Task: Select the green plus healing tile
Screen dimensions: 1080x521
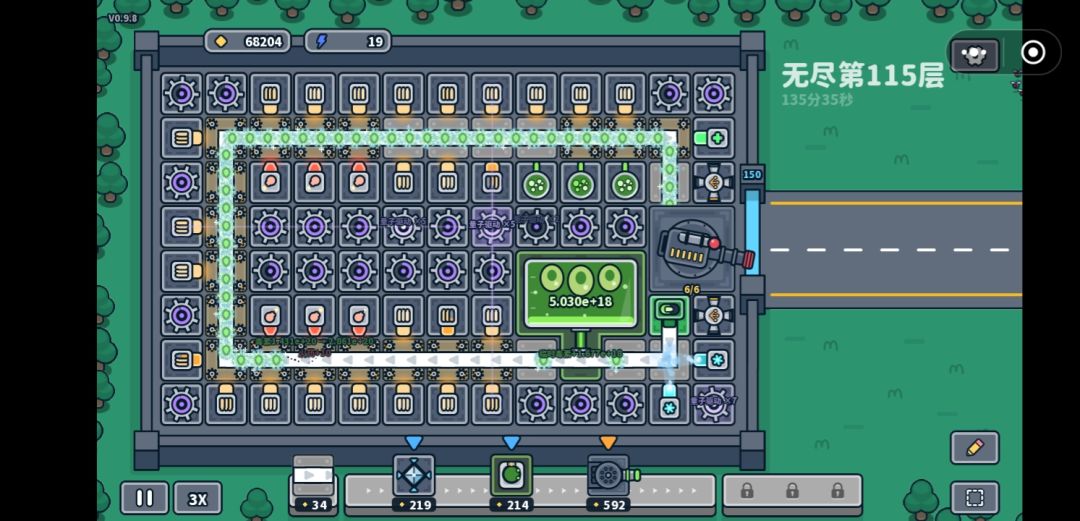Action: (x=714, y=138)
